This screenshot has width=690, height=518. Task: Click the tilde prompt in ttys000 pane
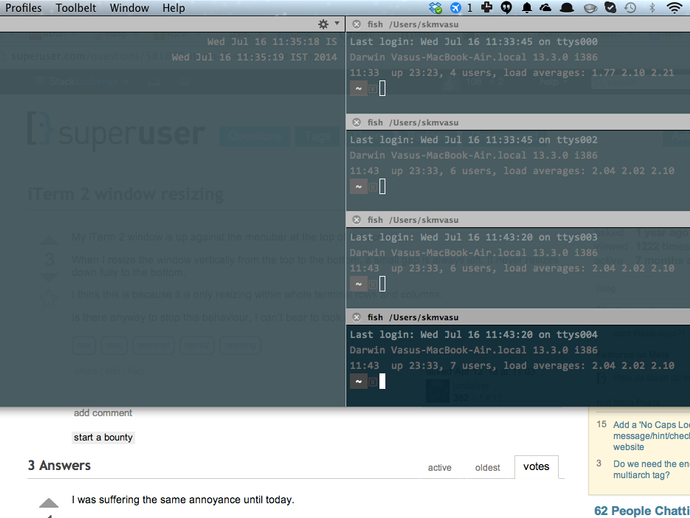359,88
